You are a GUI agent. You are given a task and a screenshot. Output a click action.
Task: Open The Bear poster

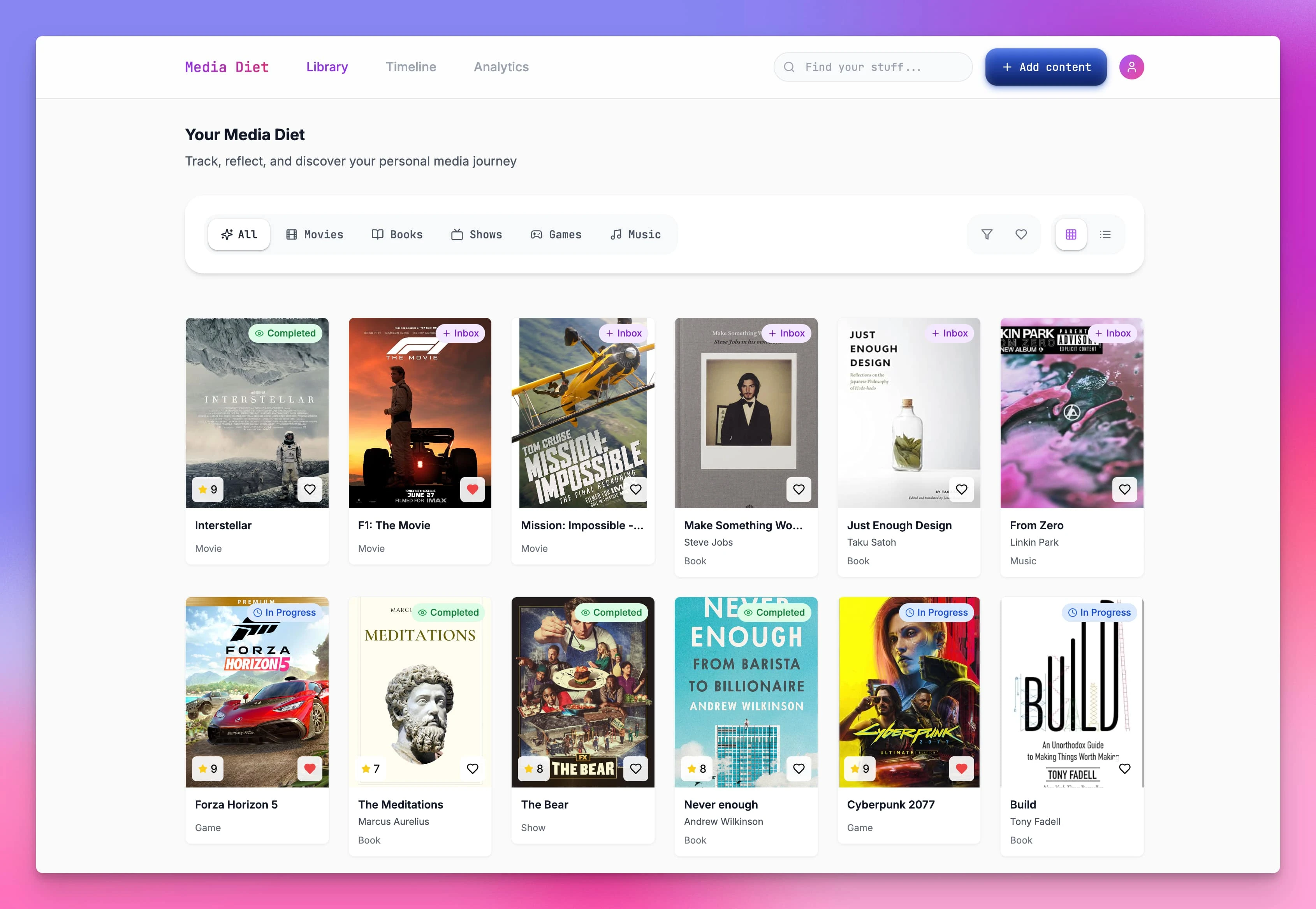[x=582, y=692]
